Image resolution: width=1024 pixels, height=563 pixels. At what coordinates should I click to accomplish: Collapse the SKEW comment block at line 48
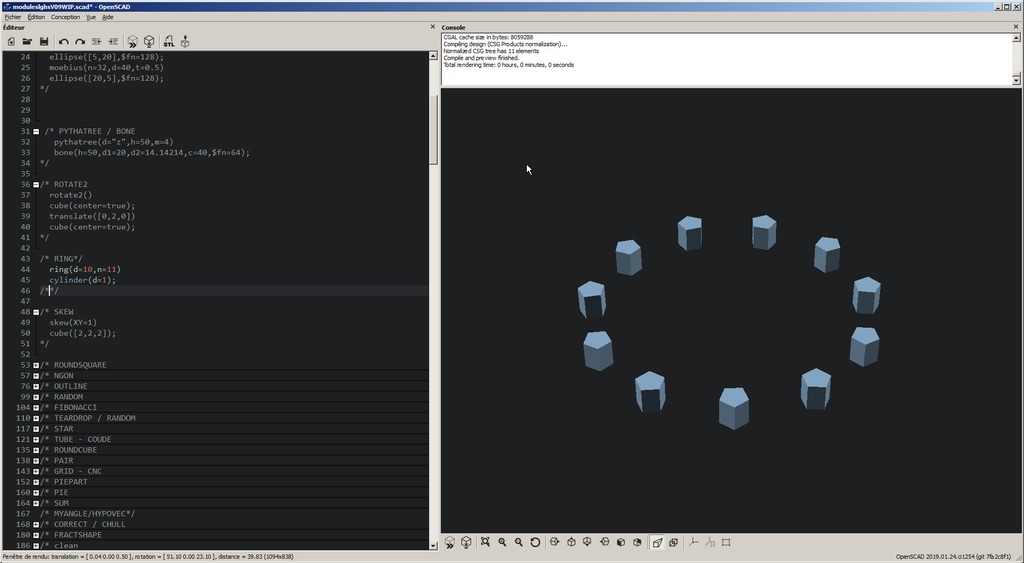click(x=36, y=312)
